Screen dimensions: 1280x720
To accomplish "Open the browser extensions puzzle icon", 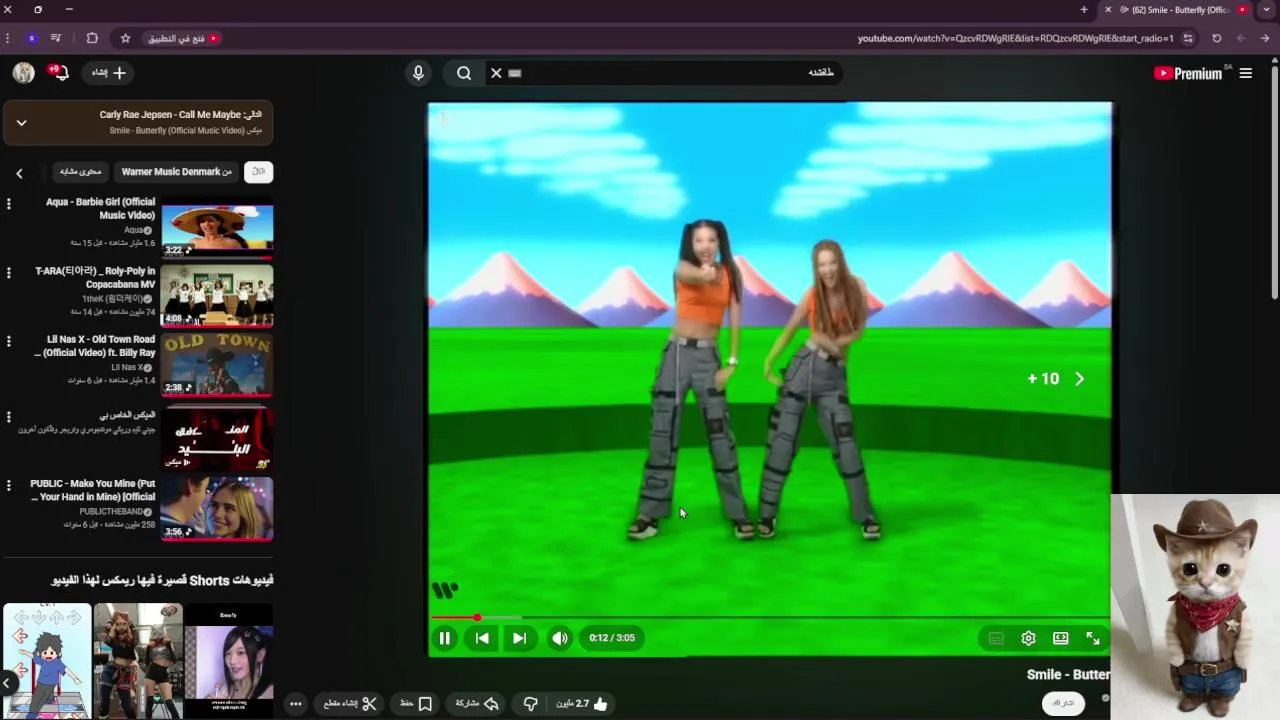I will (92, 38).
